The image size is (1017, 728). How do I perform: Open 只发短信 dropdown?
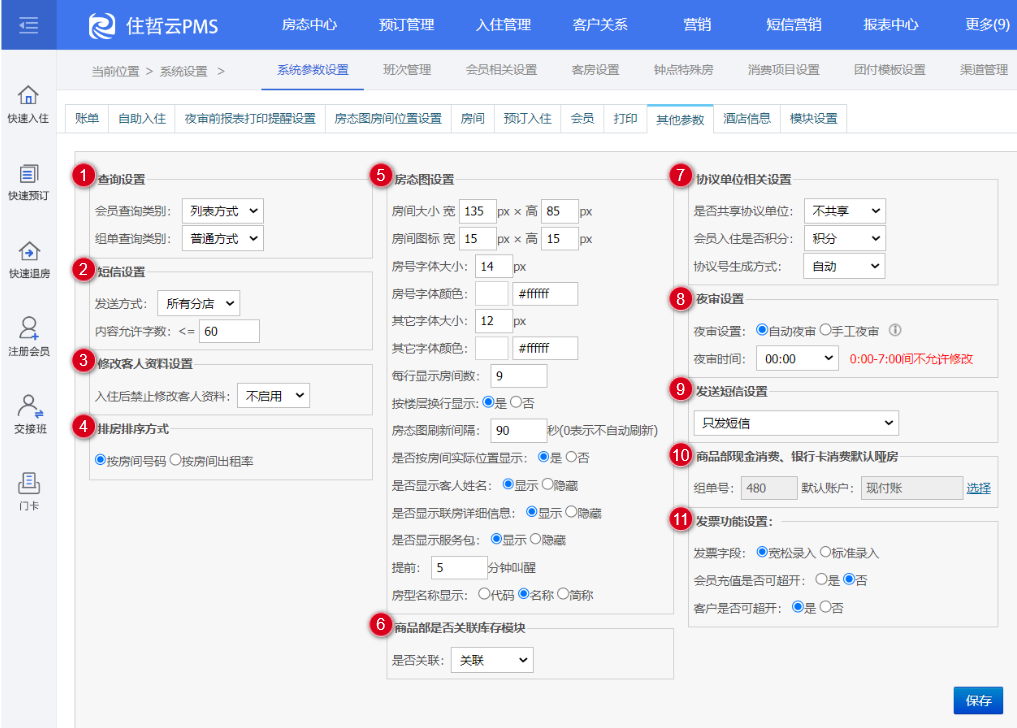796,423
